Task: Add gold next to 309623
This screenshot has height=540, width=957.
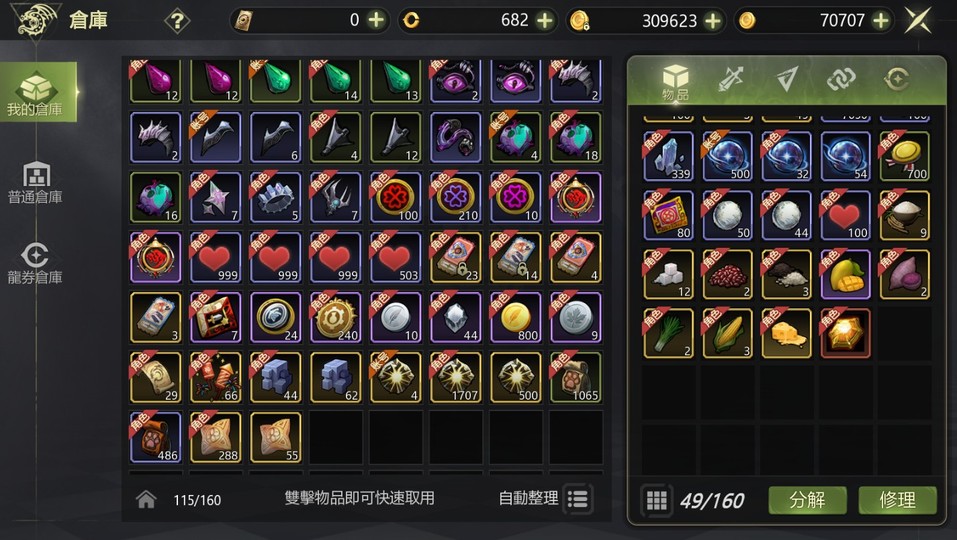Action: coord(712,21)
